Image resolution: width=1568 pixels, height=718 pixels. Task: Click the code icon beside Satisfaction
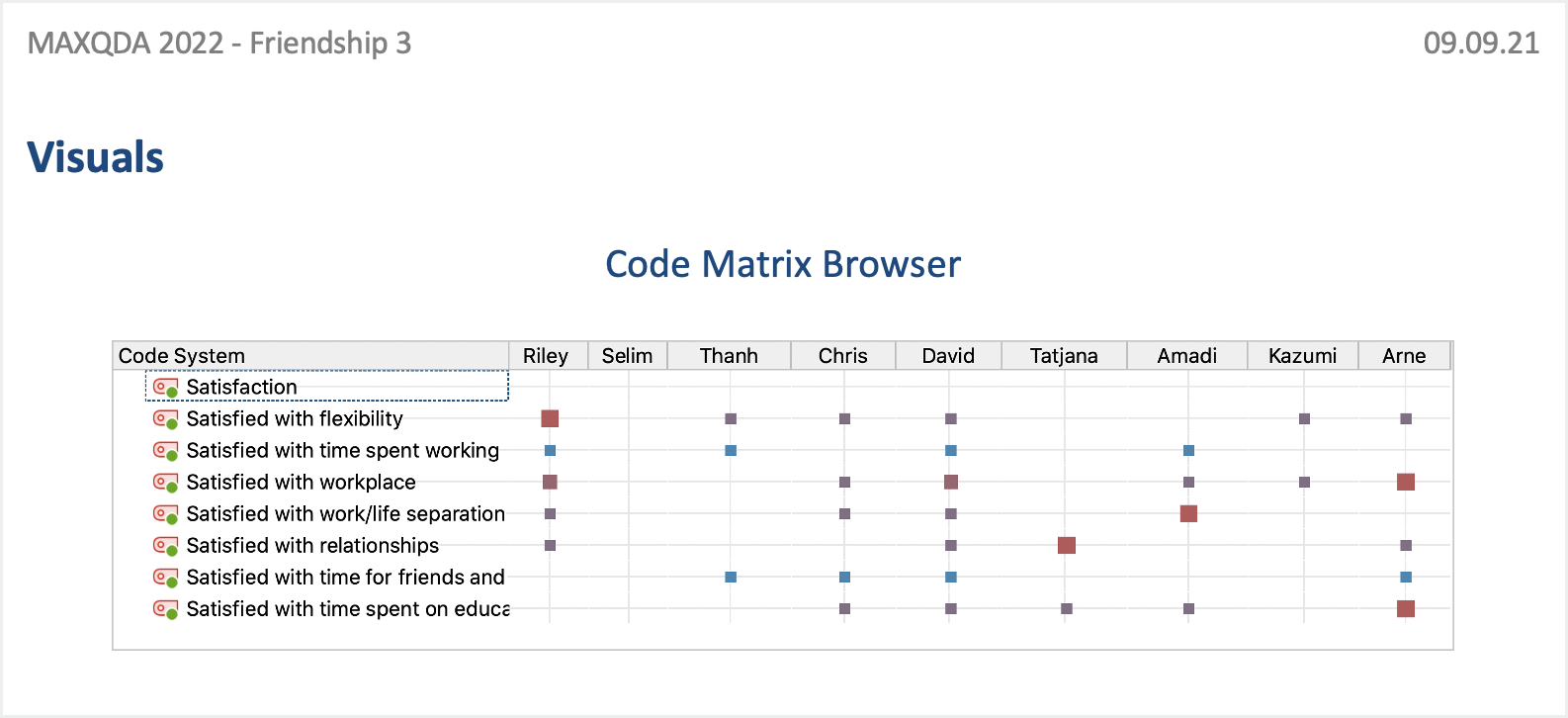(165, 387)
